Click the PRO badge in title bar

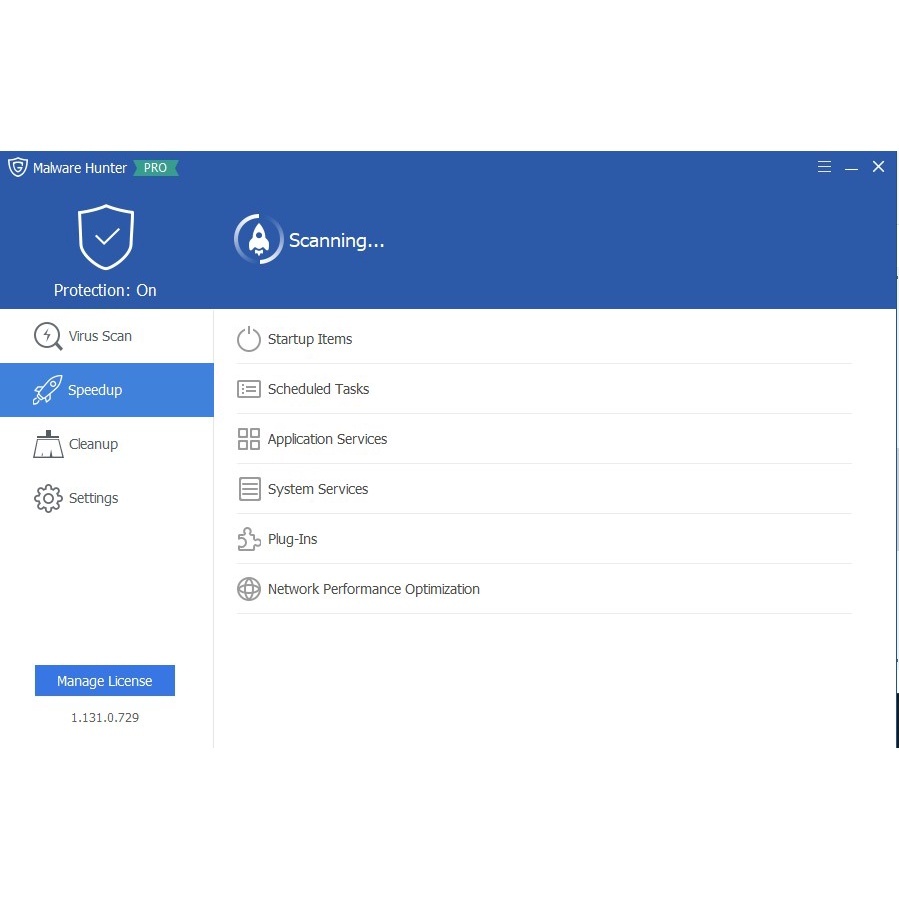(155, 168)
